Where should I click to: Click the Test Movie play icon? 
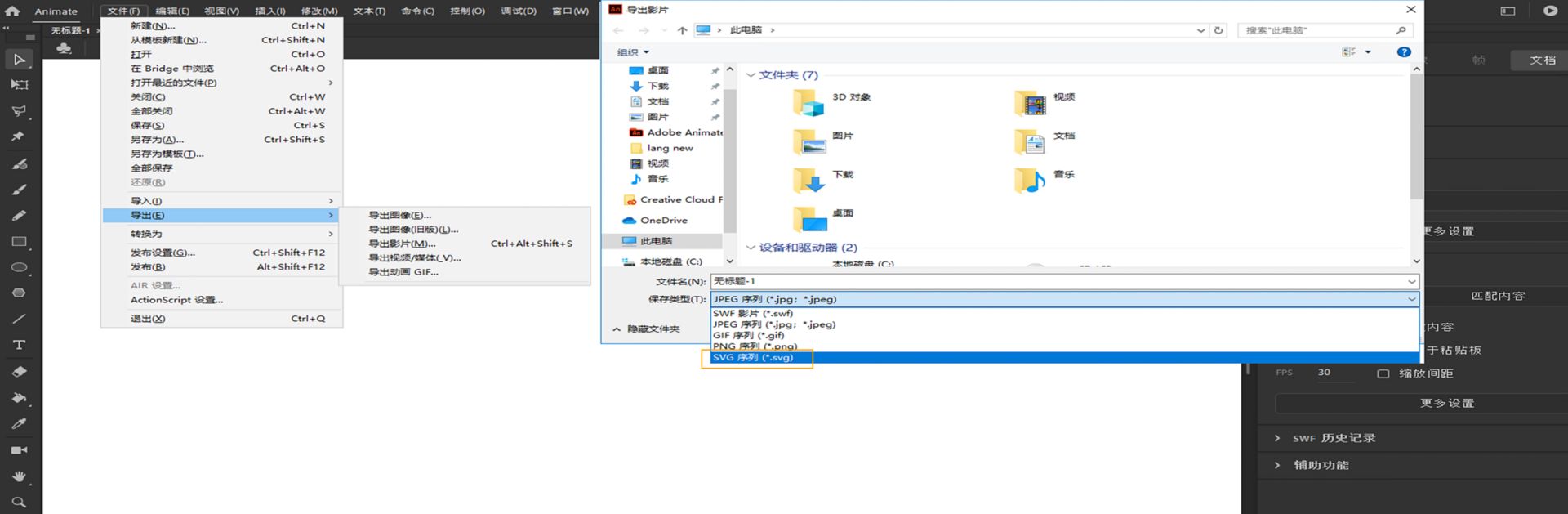[x=1550, y=11]
